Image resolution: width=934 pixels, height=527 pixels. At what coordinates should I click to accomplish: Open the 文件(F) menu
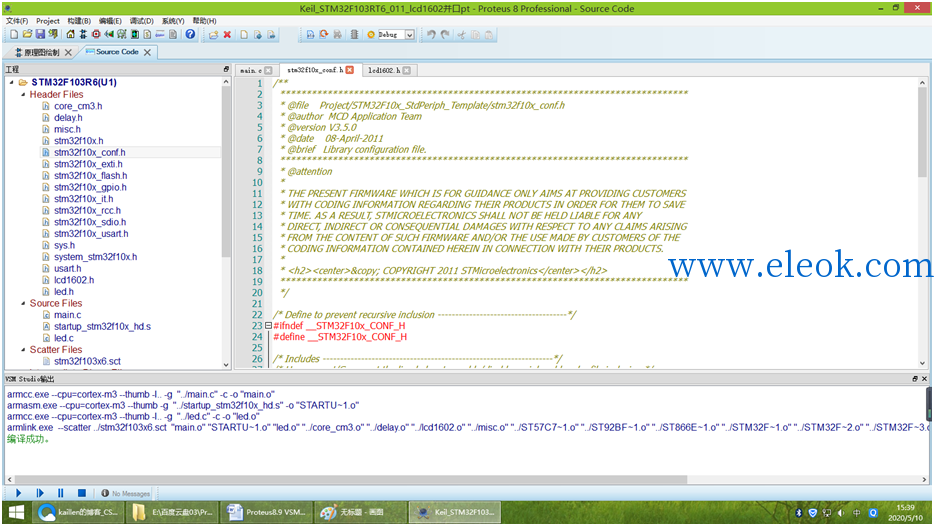tap(17, 21)
